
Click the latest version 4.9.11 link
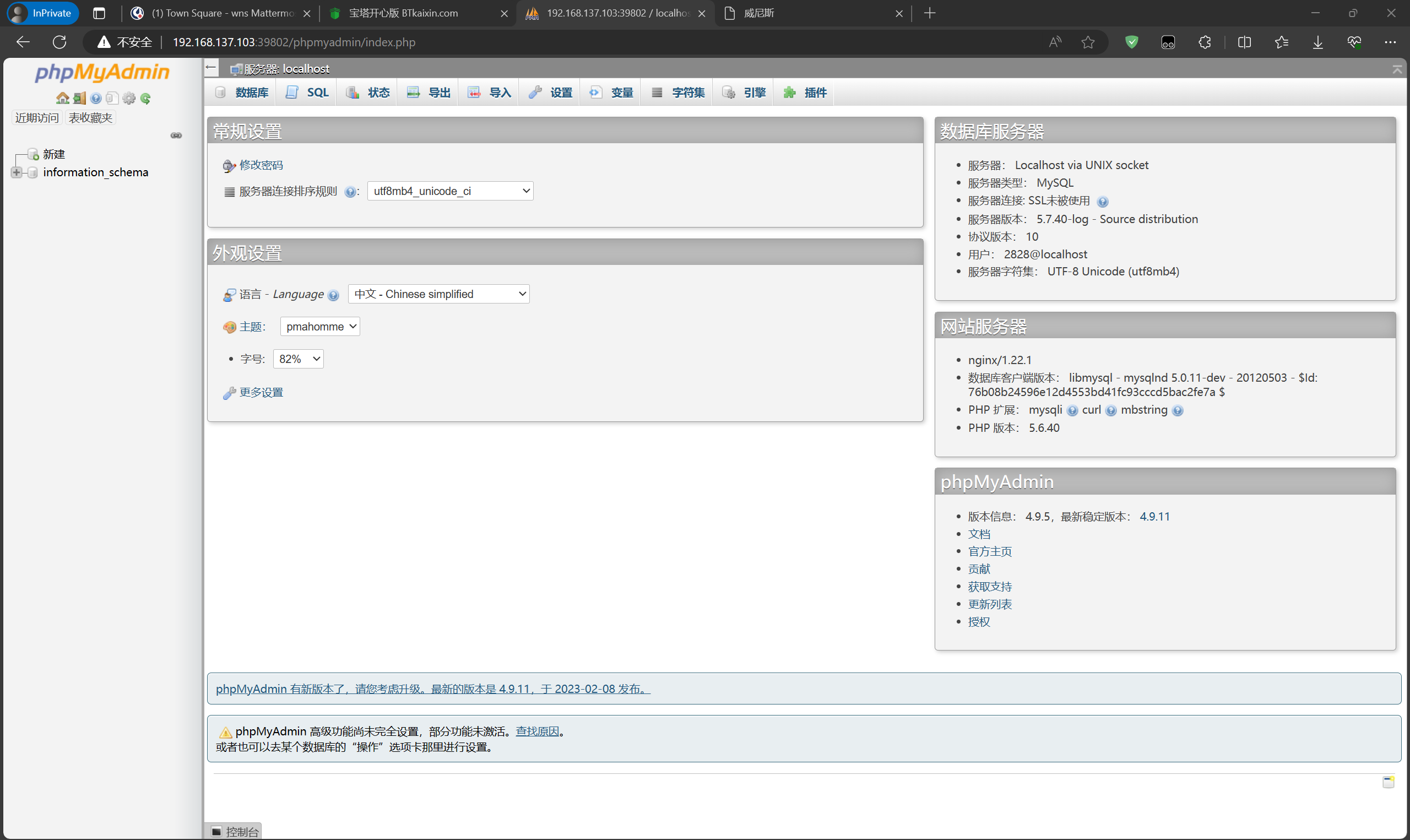tap(1154, 516)
